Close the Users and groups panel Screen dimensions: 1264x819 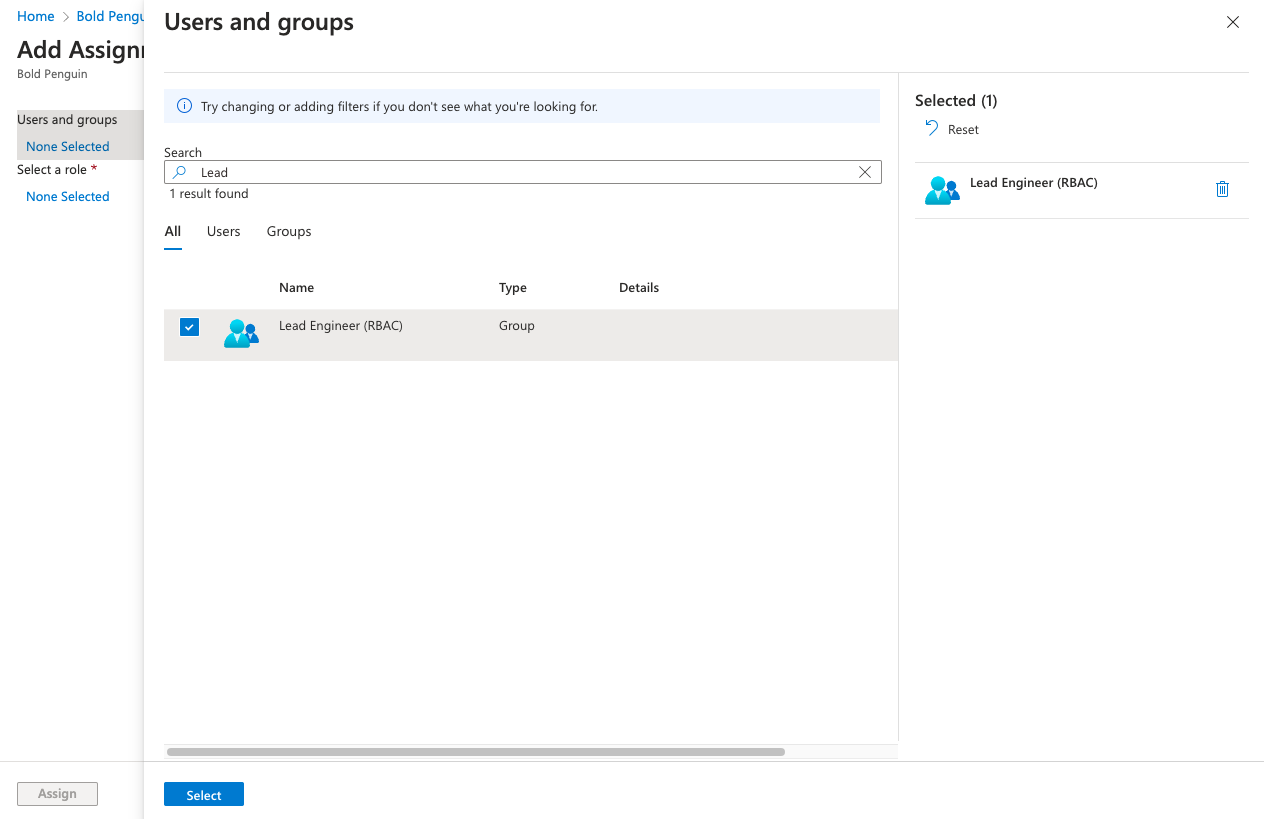(1233, 22)
